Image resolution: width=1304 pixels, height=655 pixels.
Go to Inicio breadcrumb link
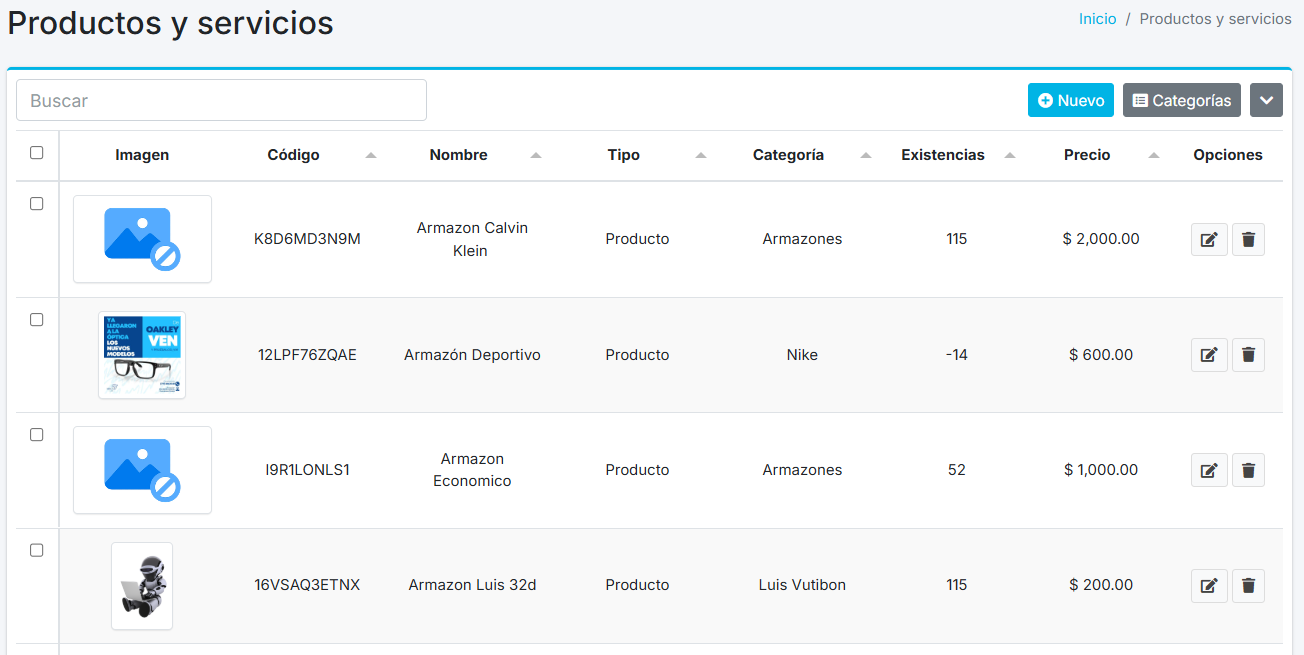click(x=1097, y=19)
